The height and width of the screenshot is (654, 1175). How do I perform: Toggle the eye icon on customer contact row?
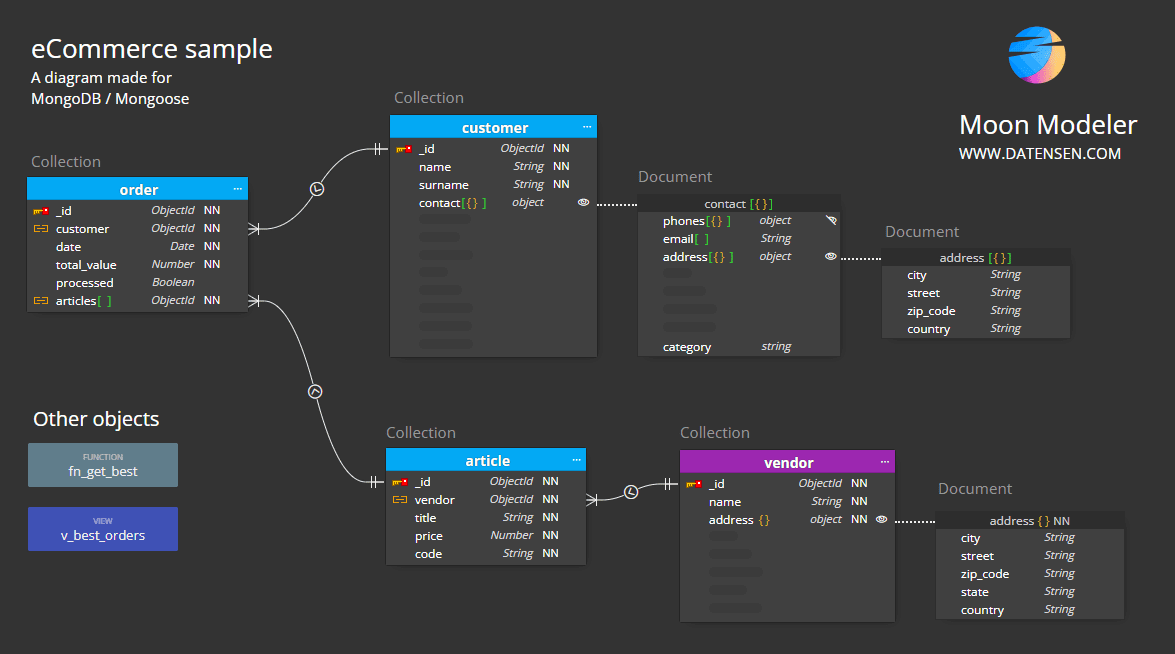pyautogui.click(x=583, y=203)
